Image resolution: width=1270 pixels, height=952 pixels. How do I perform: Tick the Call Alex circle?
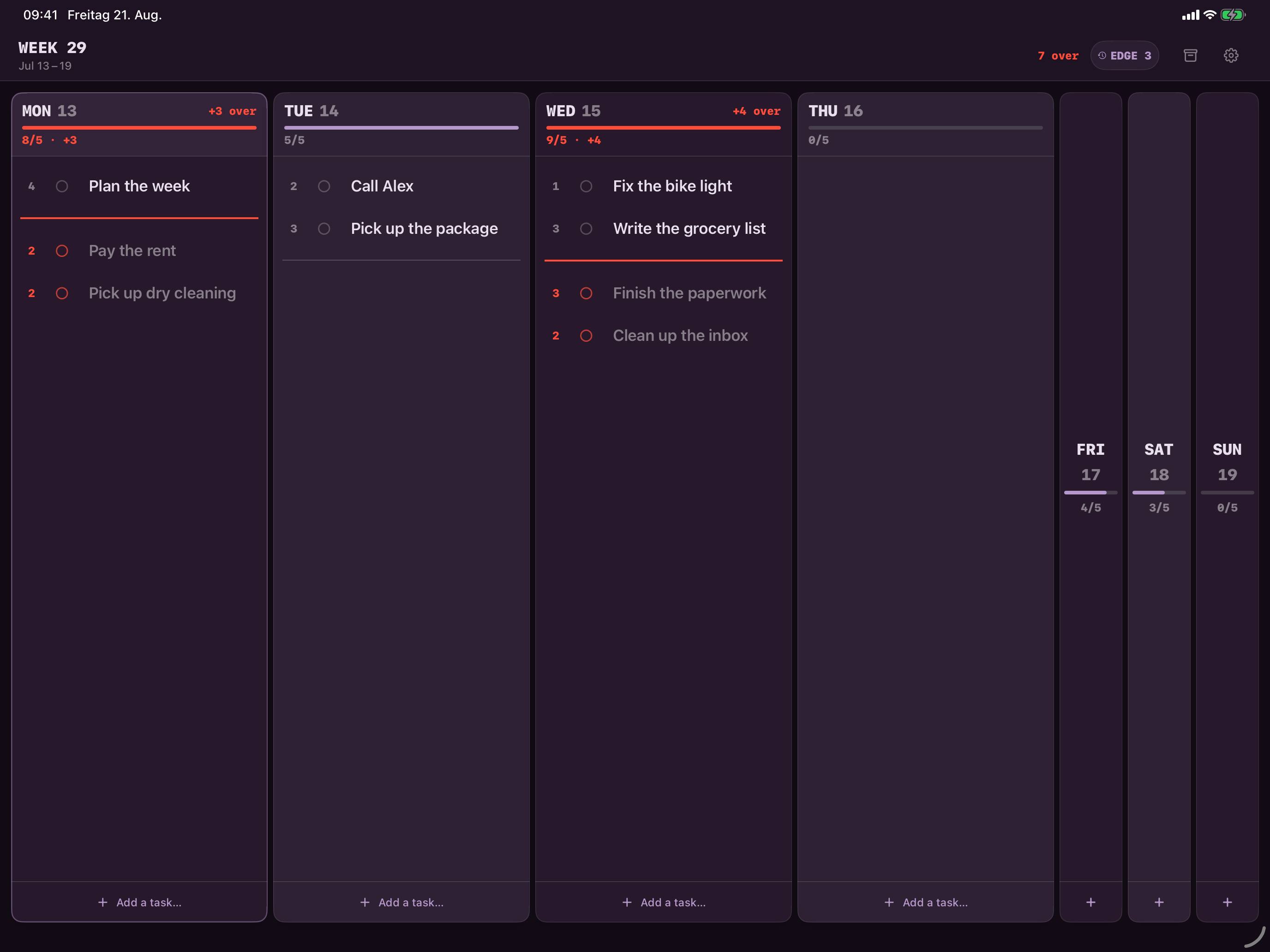click(x=324, y=186)
